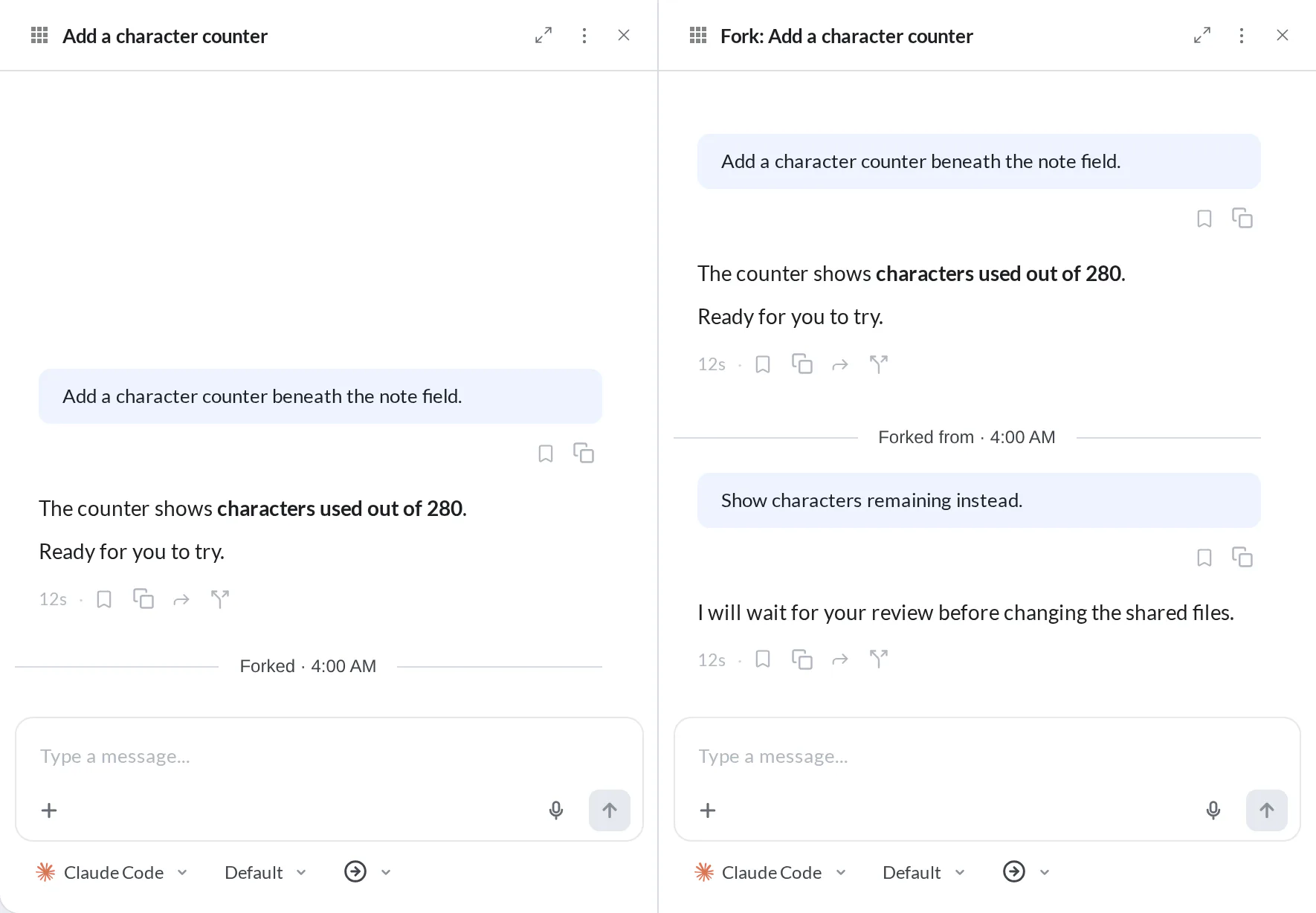
Task: Copy first user message in Fork panel
Action: point(1242,218)
